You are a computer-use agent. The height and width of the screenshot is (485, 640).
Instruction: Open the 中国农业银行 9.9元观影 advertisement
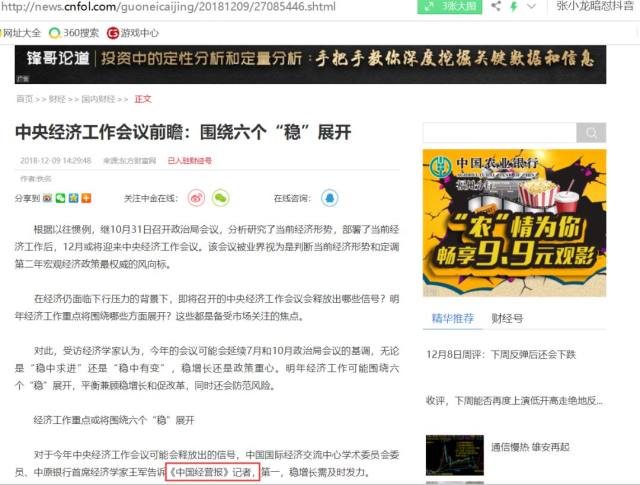[514, 223]
